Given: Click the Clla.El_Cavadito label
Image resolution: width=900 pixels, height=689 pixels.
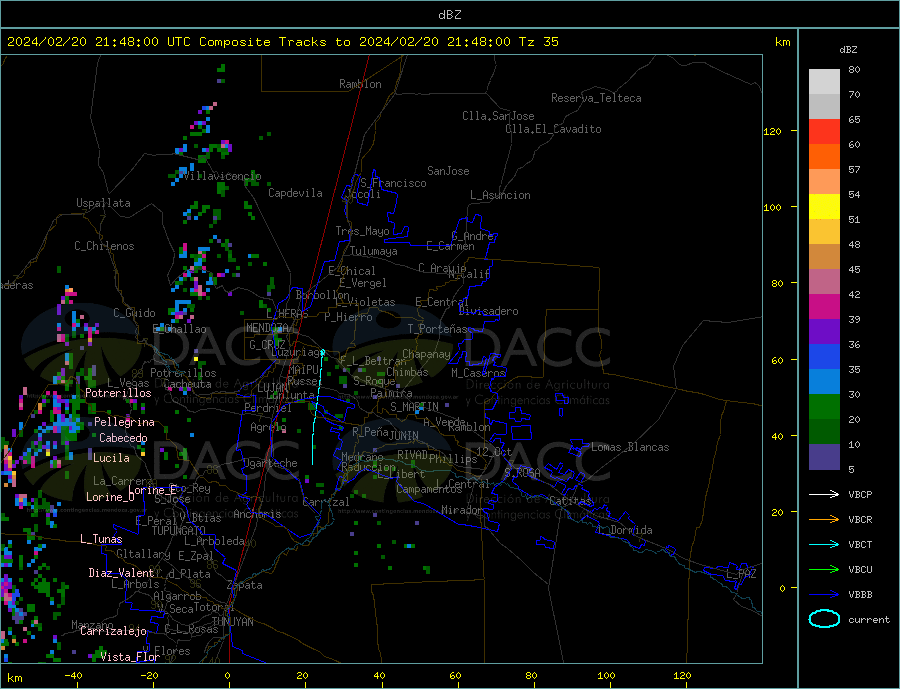Looking at the screenshot, I should click(553, 129).
